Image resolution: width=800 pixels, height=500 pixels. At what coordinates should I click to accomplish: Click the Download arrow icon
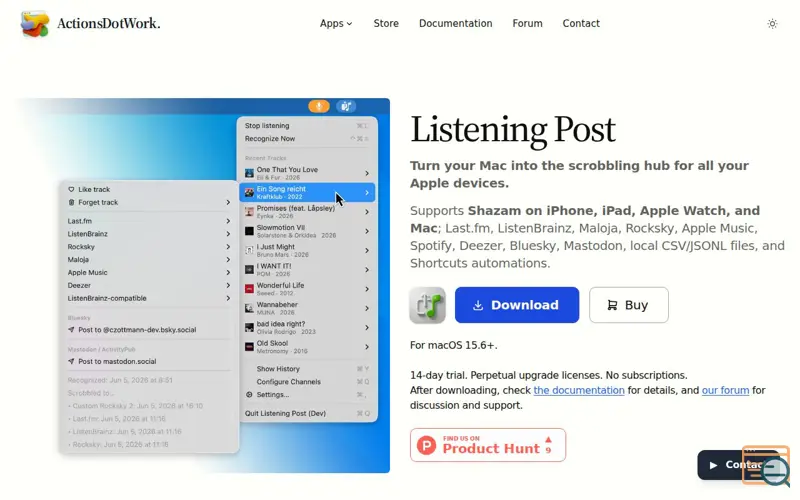478,305
